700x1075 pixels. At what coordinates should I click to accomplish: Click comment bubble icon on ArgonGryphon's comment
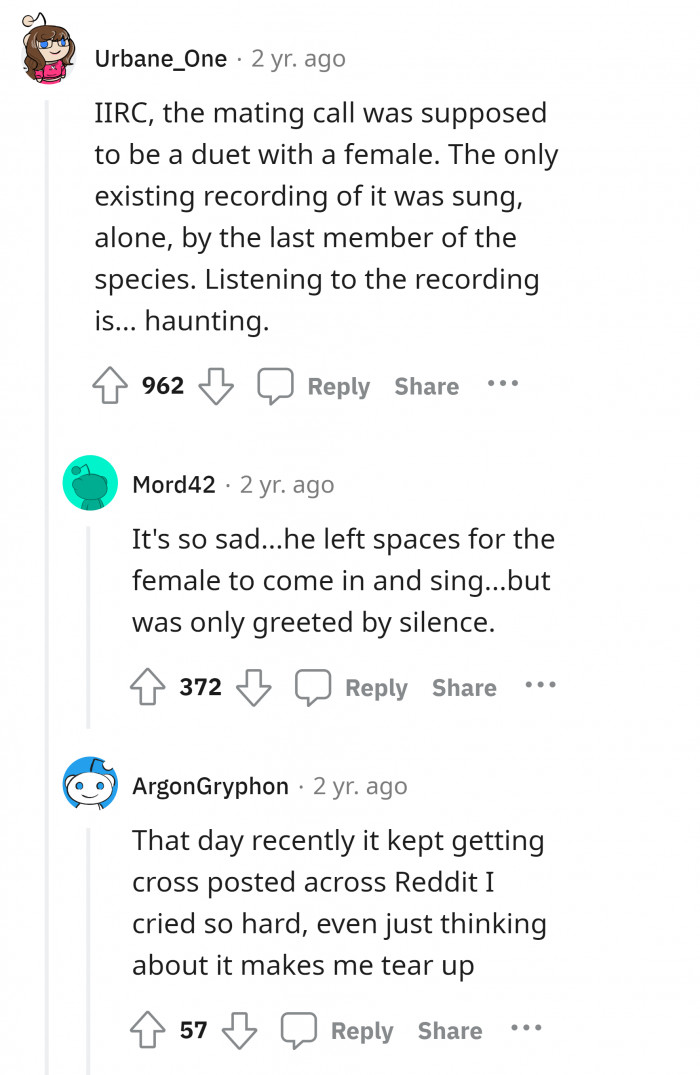(298, 1030)
